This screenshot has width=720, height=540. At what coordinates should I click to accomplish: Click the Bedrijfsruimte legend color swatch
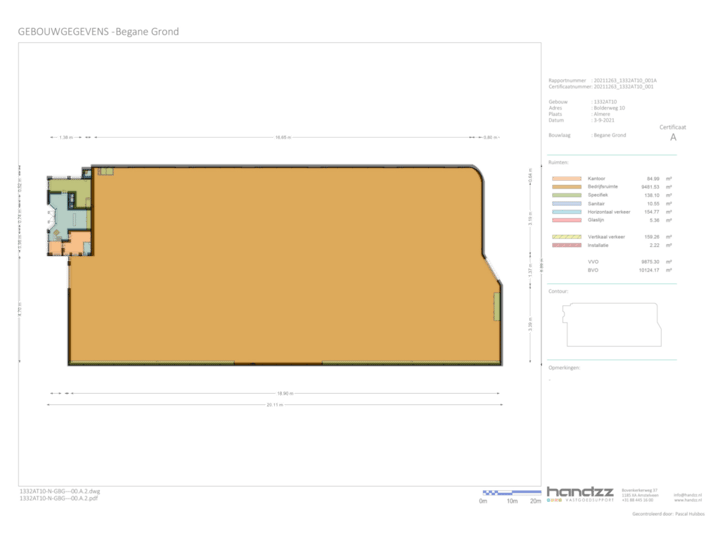pos(567,185)
